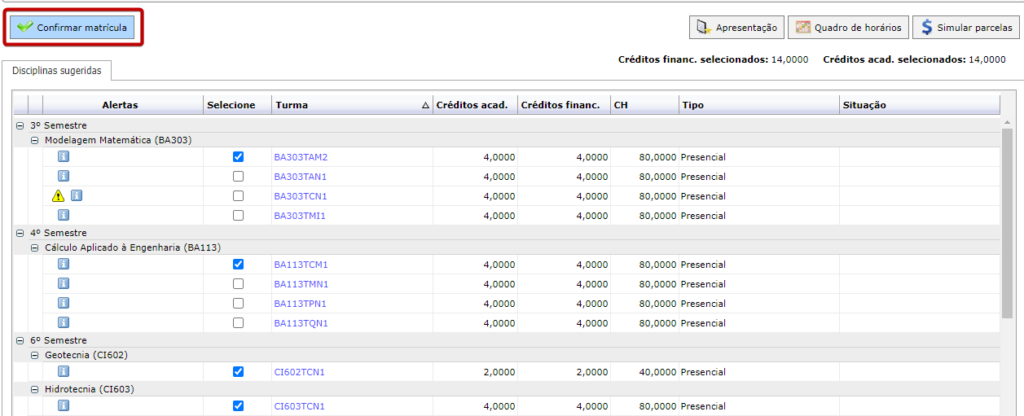Click the yellow warning icon for BA303TCN1

[x=59, y=196]
